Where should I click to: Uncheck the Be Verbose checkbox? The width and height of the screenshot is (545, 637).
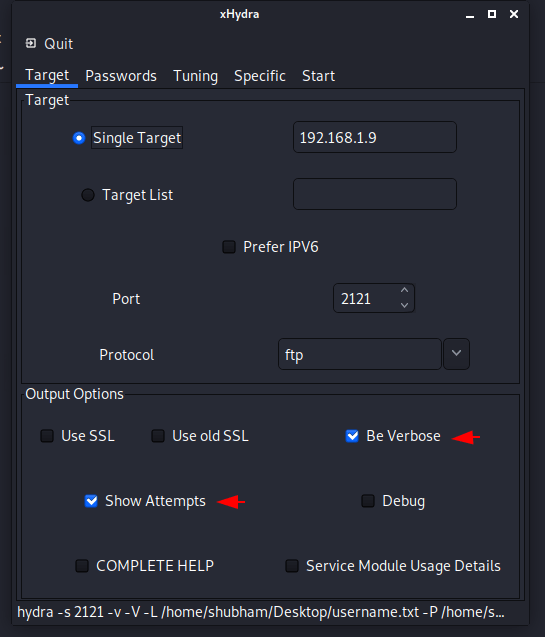[x=352, y=436]
